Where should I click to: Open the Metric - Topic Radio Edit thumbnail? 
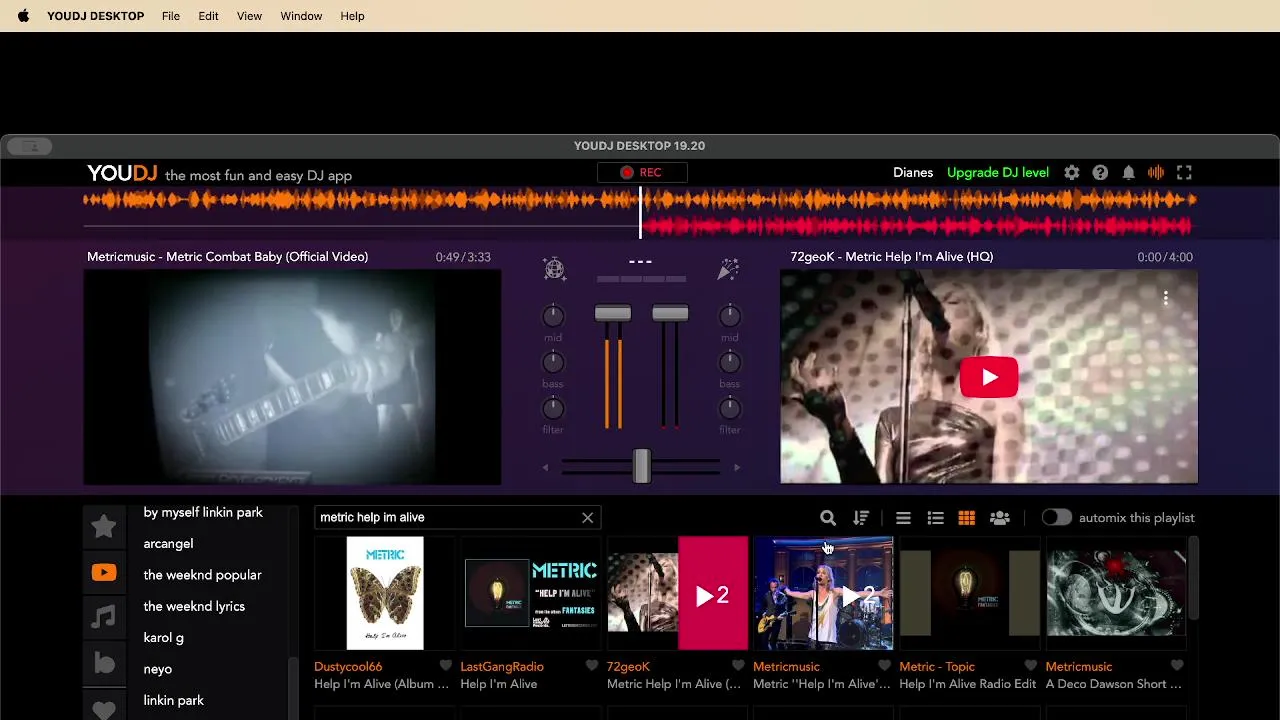(970, 593)
